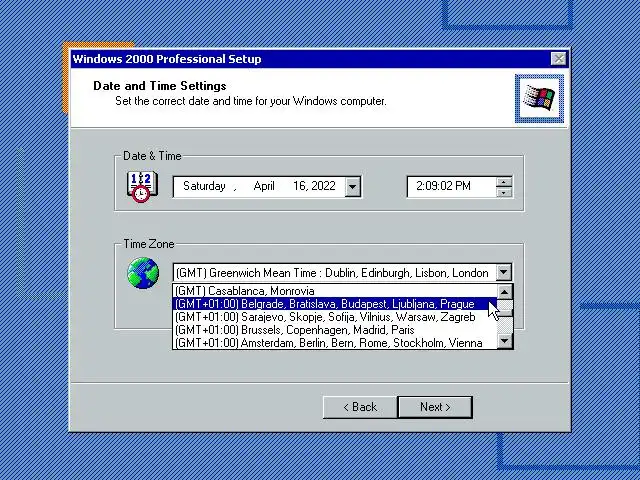Click the year 2022 in date field
Screen dimensions: 640x480
coord(322,186)
